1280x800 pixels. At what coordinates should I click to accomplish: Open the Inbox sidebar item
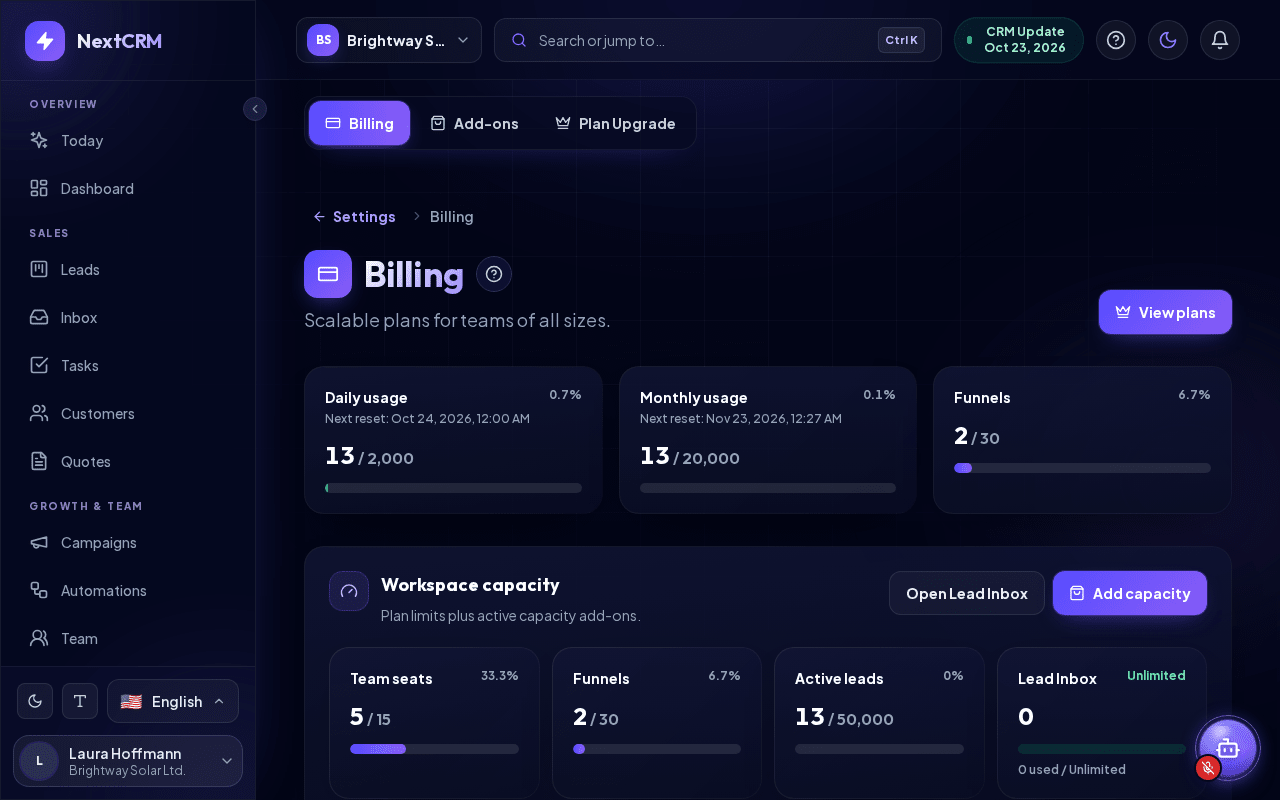128,318
